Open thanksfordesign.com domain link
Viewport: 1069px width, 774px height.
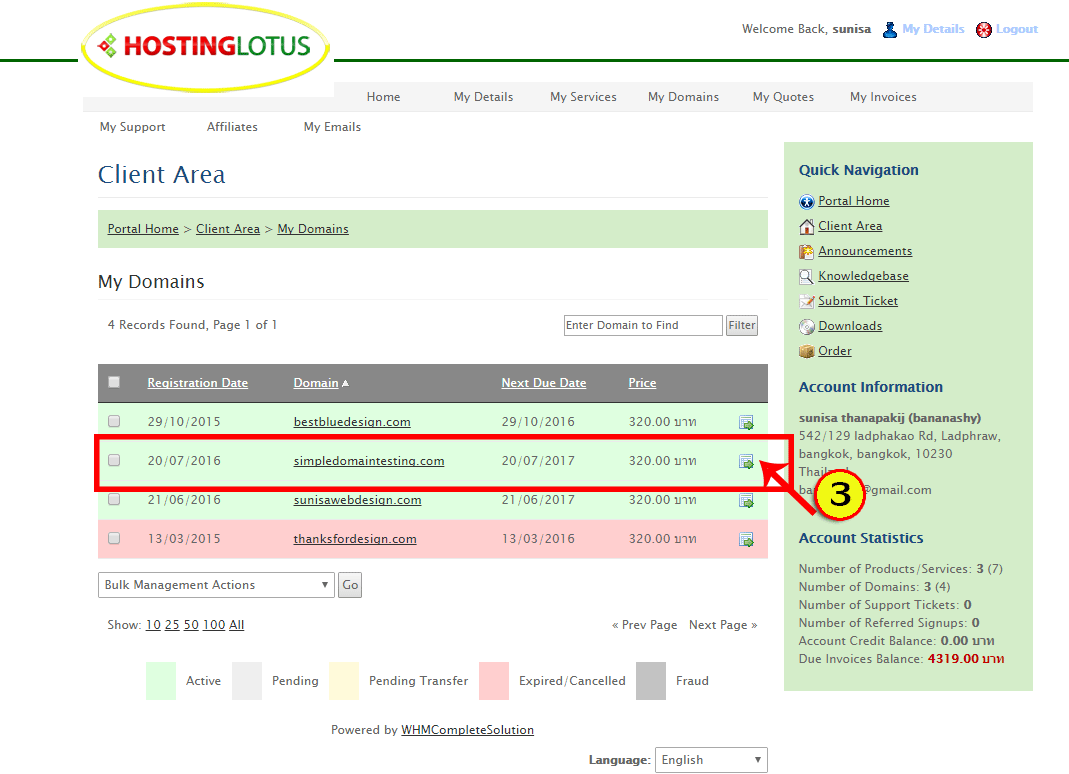pyautogui.click(x=355, y=539)
